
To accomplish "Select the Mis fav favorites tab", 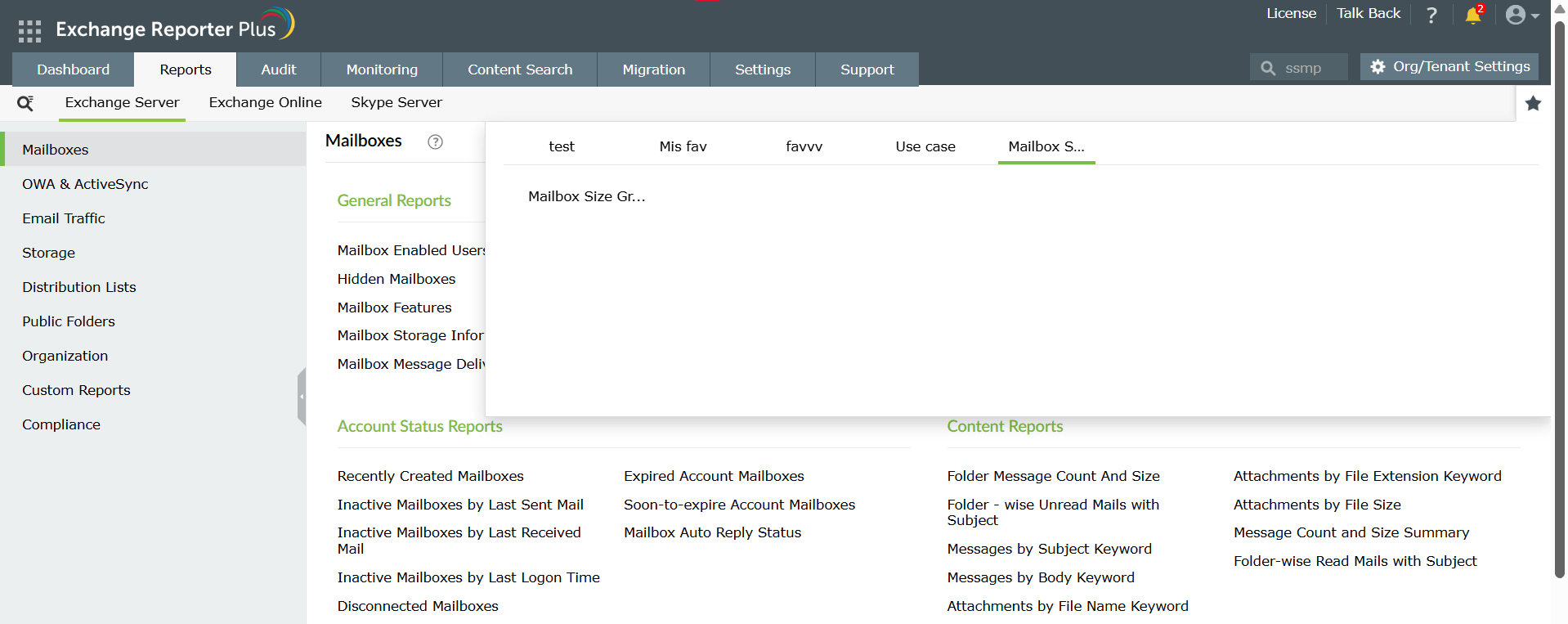I will 683,146.
